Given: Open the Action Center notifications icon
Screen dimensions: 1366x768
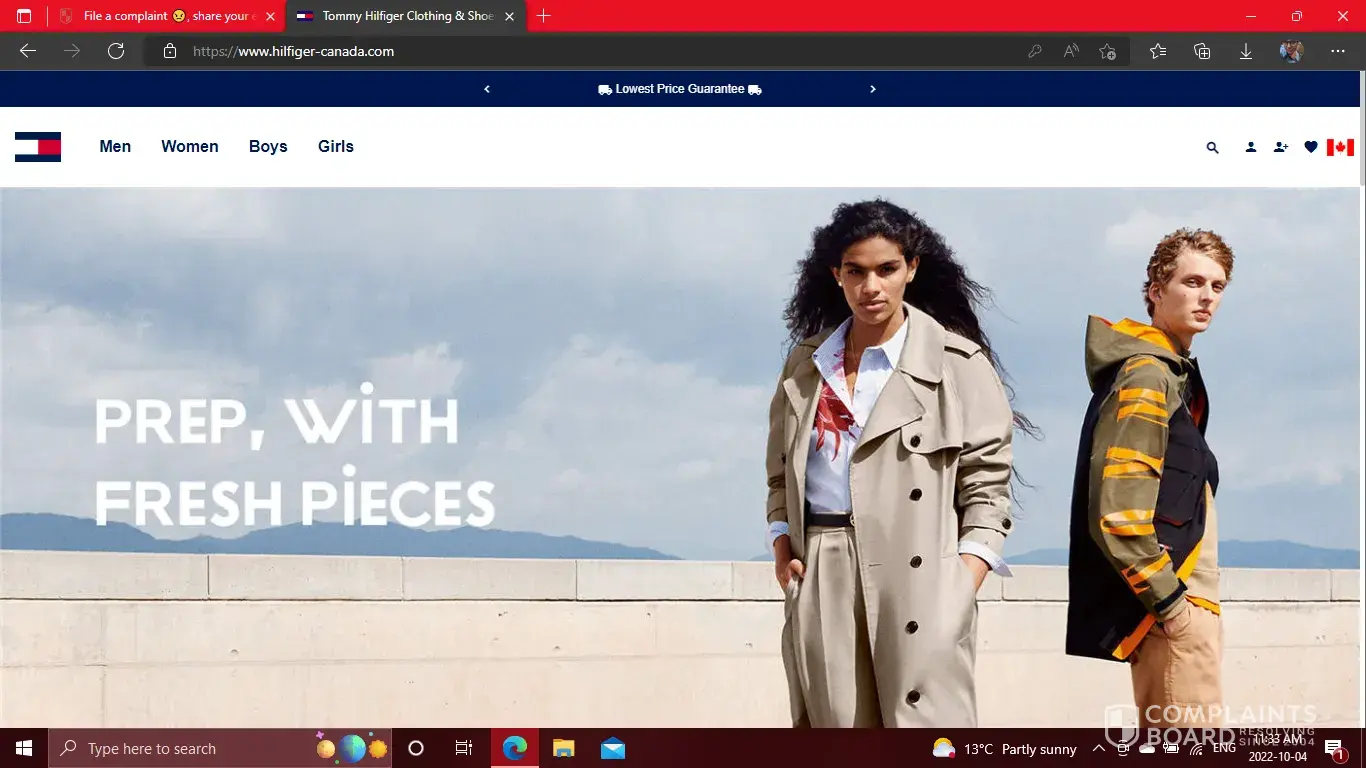Looking at the screenshot, I should click(x=1335, y=748).
